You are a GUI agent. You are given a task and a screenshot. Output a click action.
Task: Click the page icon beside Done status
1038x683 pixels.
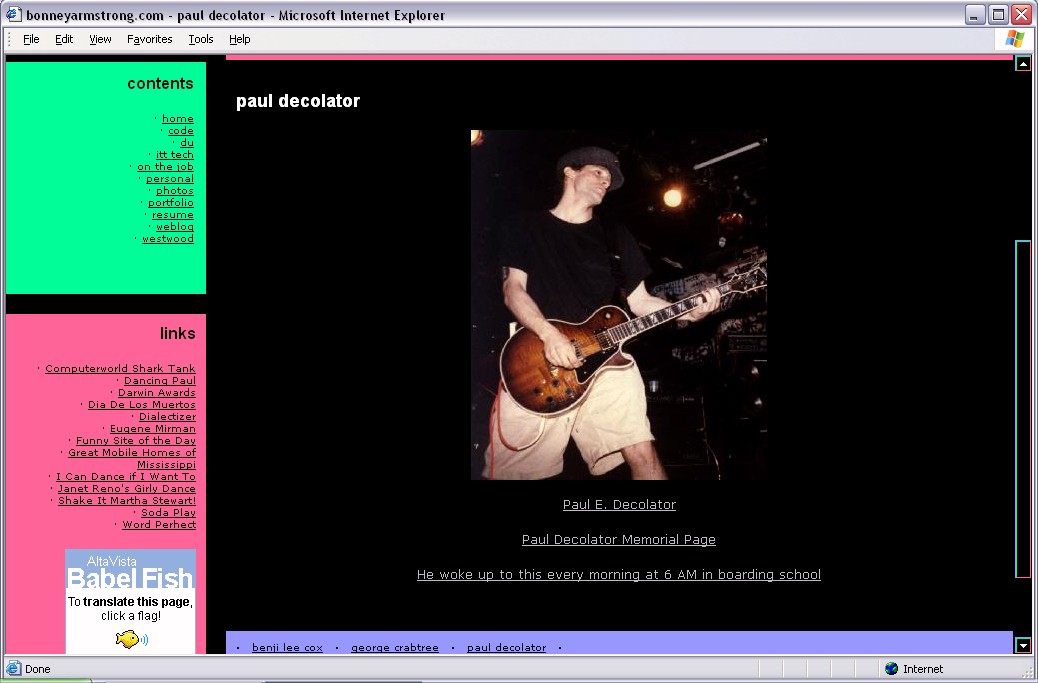click(x=13, y=669)
